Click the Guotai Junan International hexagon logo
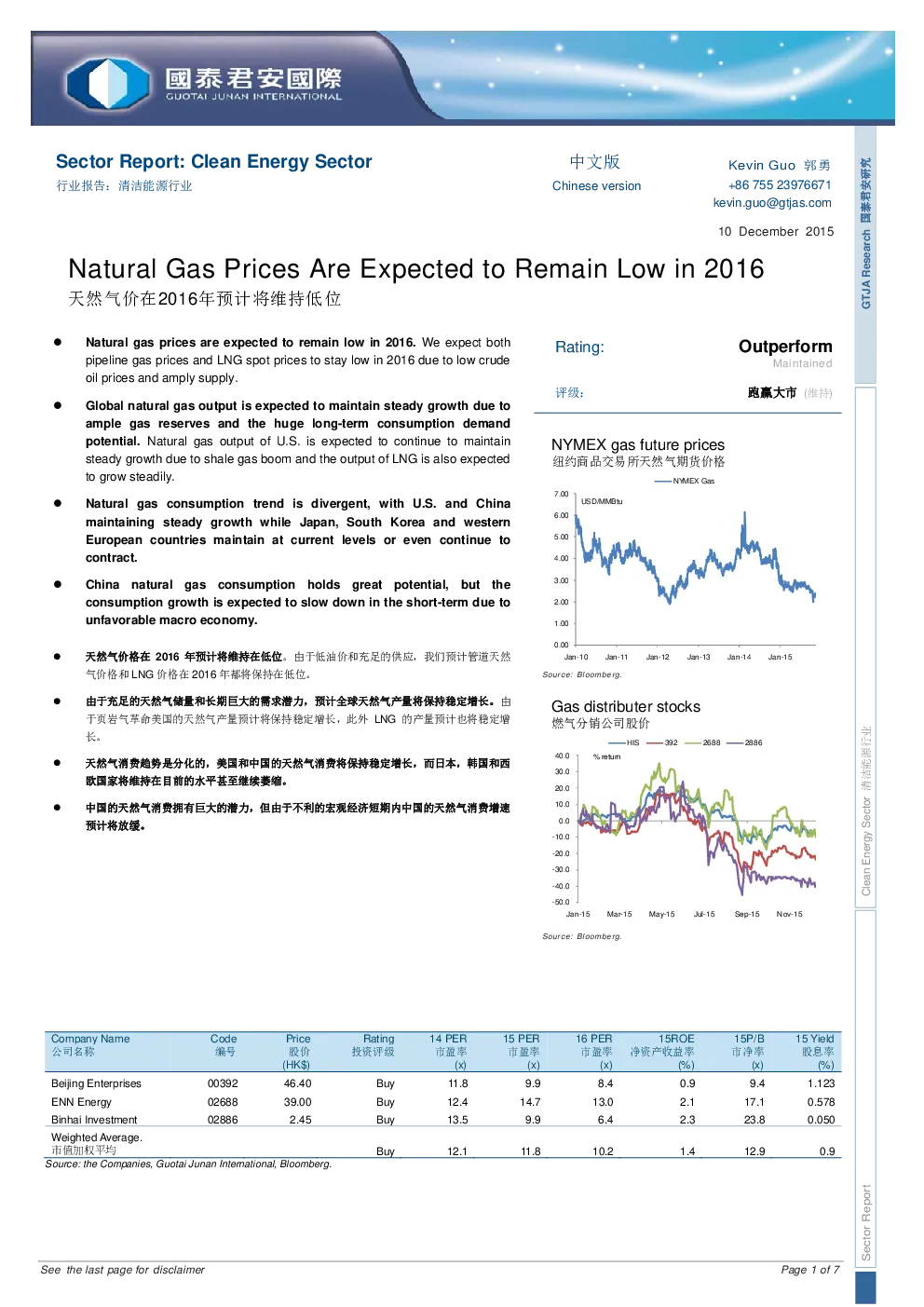This screenshot has width=924, height=1307. [x=109, y=83]
